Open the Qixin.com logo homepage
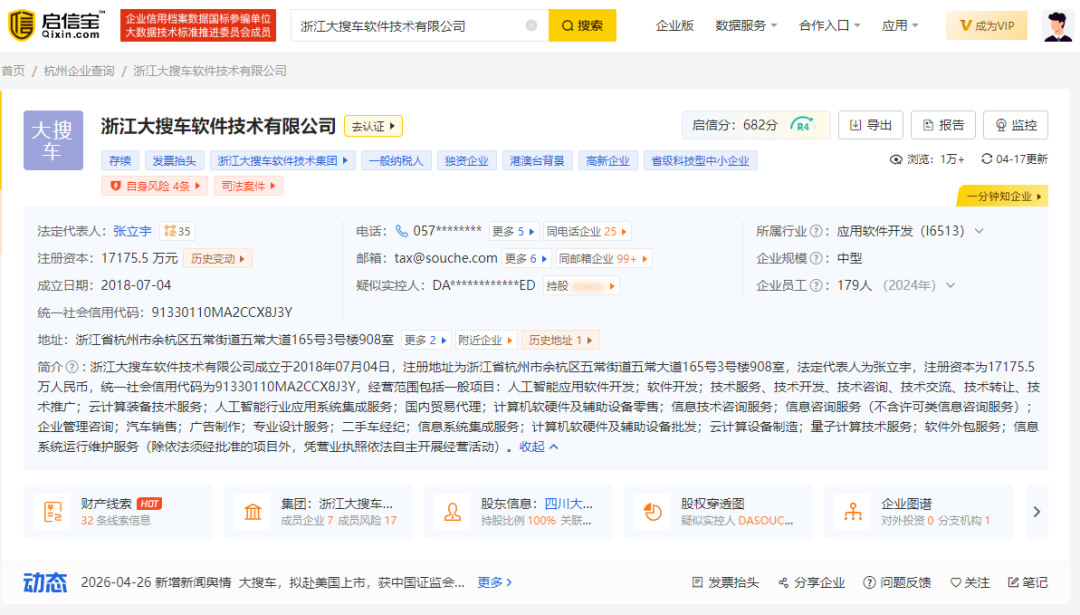The image size is (1080, 615). 56,25
